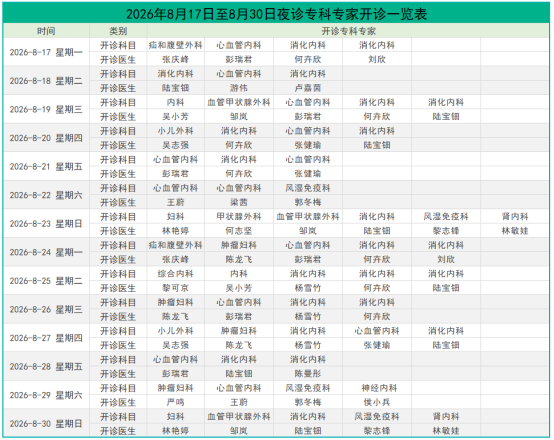
Task: Select the 类别 column header
Action: (x=118, y=31)
